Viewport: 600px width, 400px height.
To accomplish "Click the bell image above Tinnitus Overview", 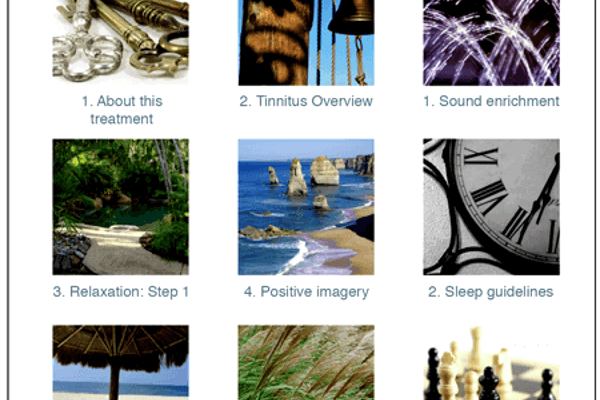I will [x=306, y=42].
